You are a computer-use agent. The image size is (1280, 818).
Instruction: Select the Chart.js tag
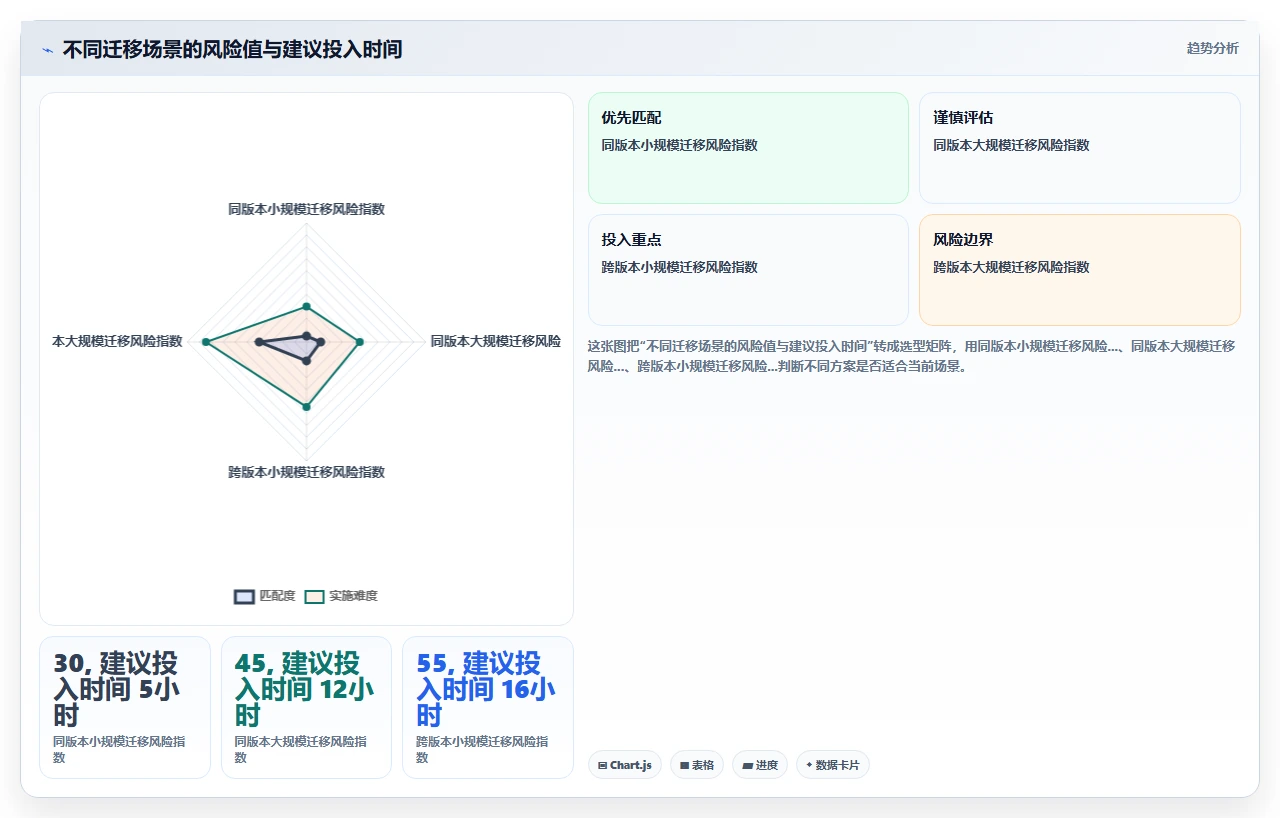pos(625,765)
